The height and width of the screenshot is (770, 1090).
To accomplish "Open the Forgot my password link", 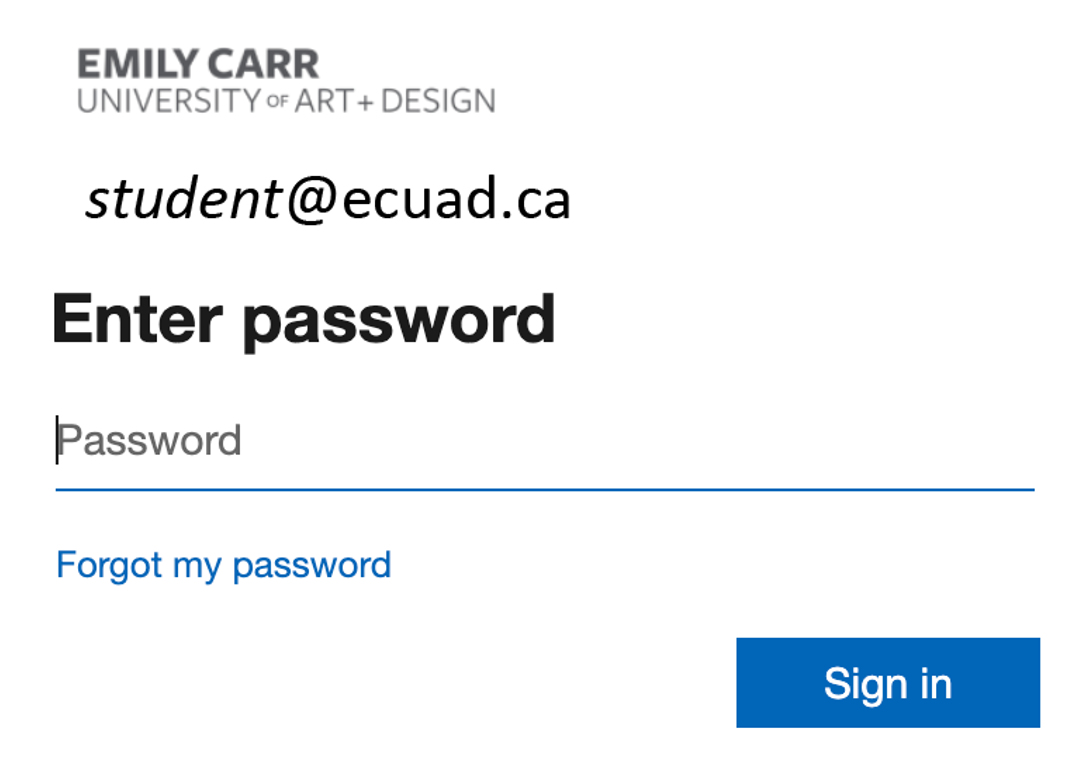I will (224, 566).
